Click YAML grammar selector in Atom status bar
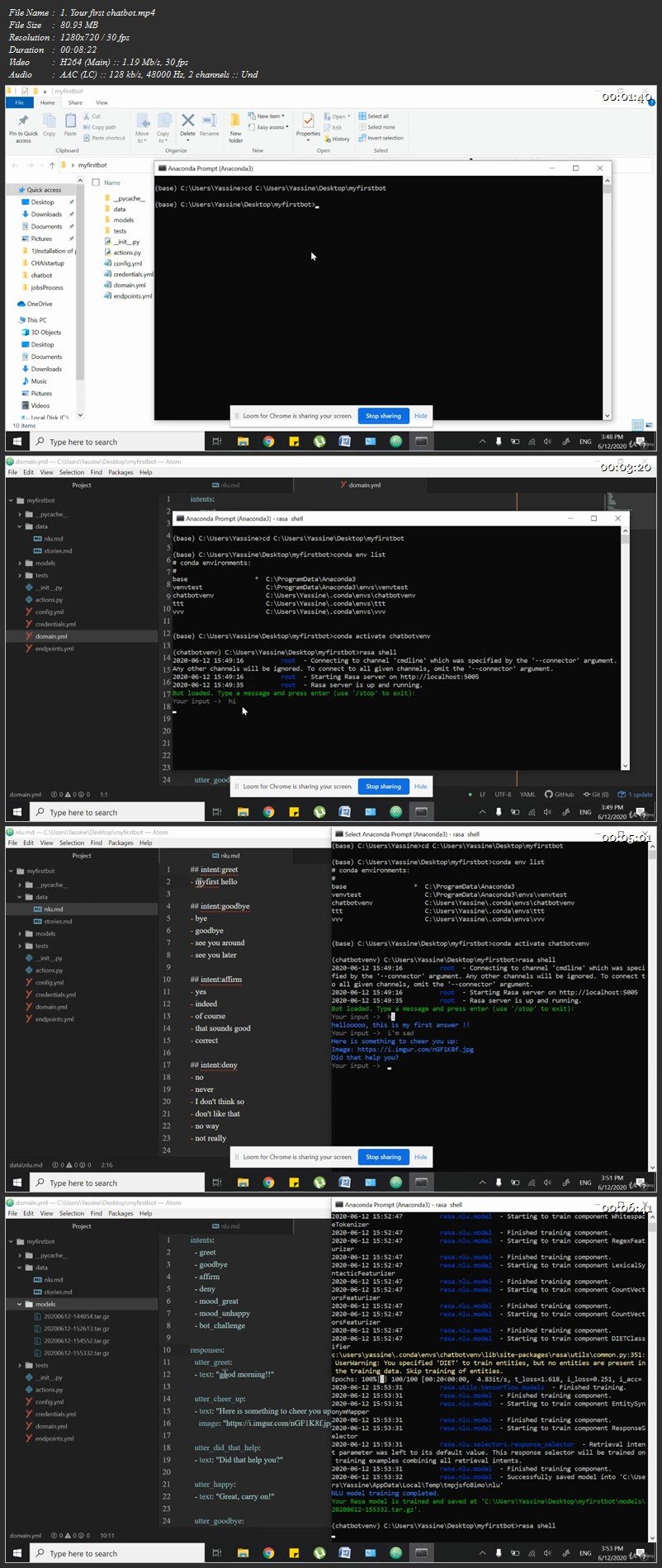662x1568 pixels. coord(527,795)
